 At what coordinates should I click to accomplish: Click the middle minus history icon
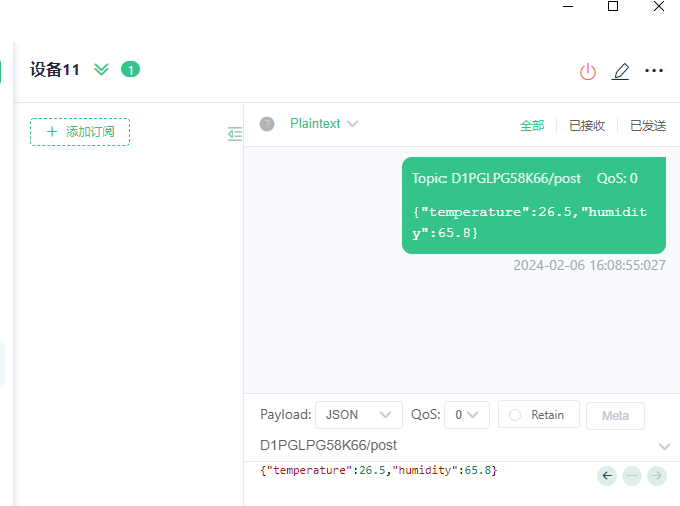pyautogui.click(x=632, y=476)
